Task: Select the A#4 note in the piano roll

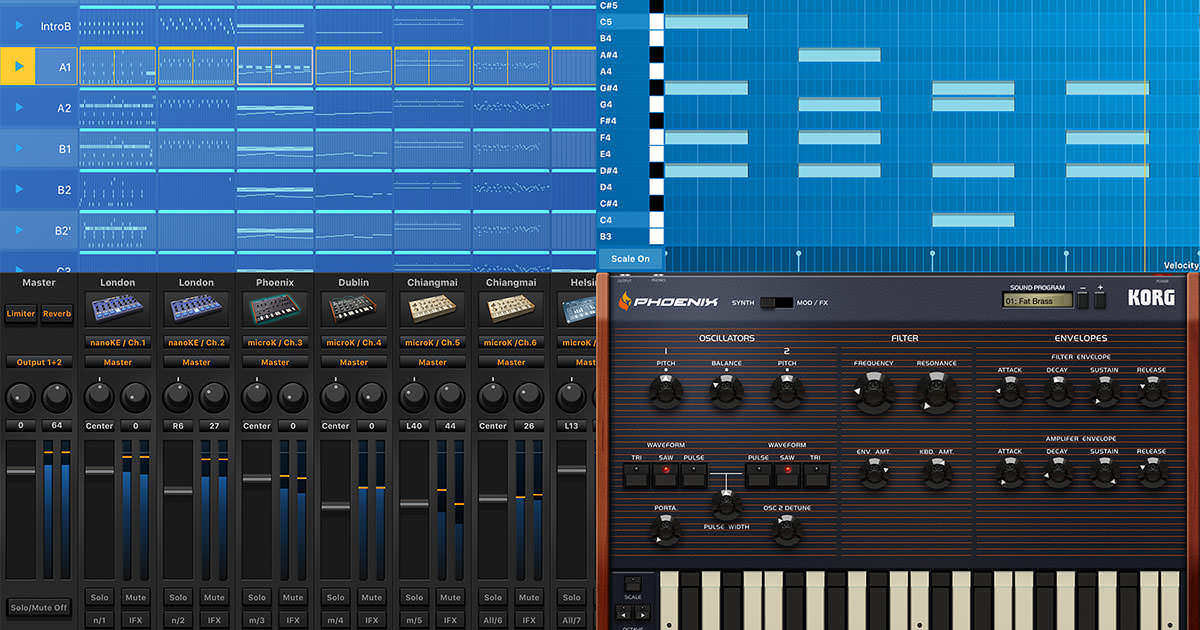Action: 839,55
